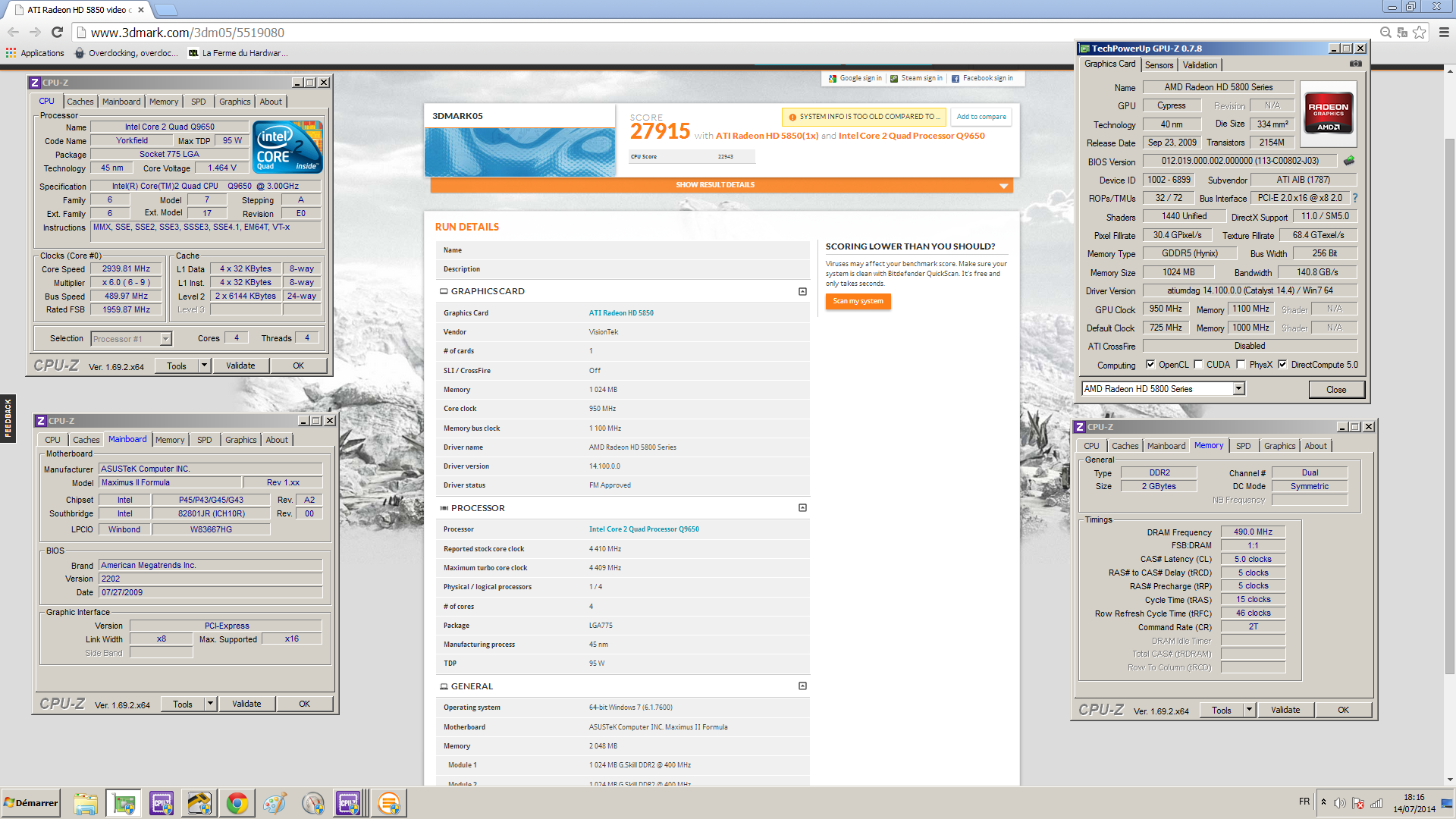
Task: Open the Tools dropdown arrow in the CPU window
Action: point(204,366)
